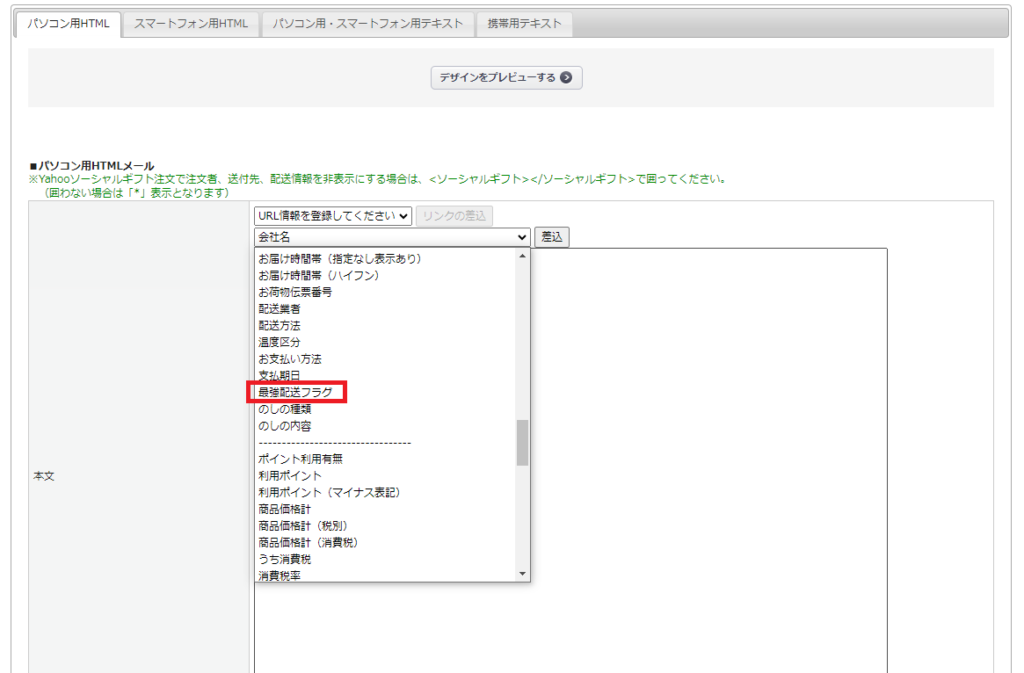Choose お届け時間帯（ハイフン） option
Image resolution: width=1024 pixels, height=673 pixels.
tap(386, 275)
